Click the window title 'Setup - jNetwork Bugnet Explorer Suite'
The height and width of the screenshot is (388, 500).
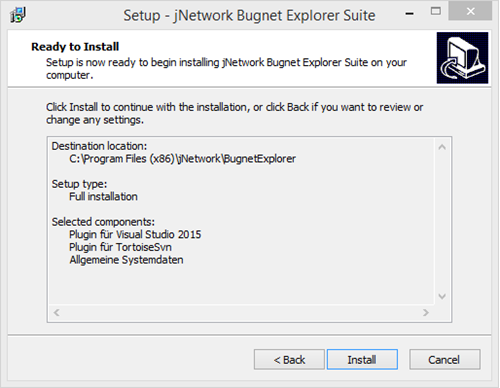coord(249,15)
